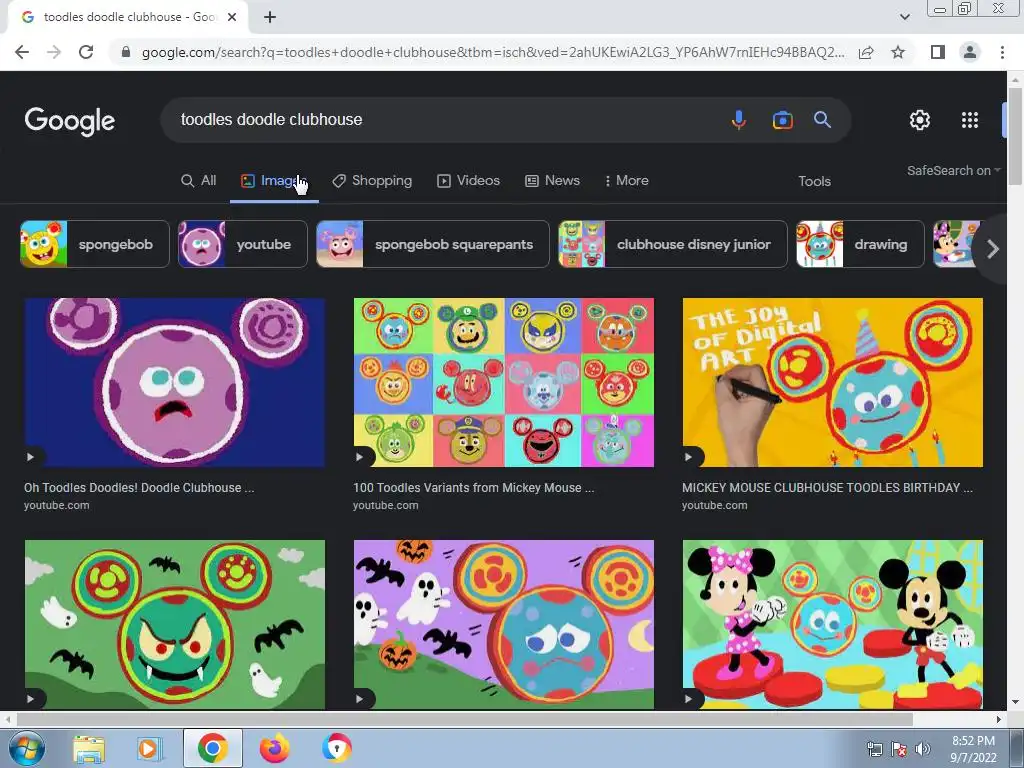Select the Images tab
The image size is (1024, 768).
(x=274, y=181)
